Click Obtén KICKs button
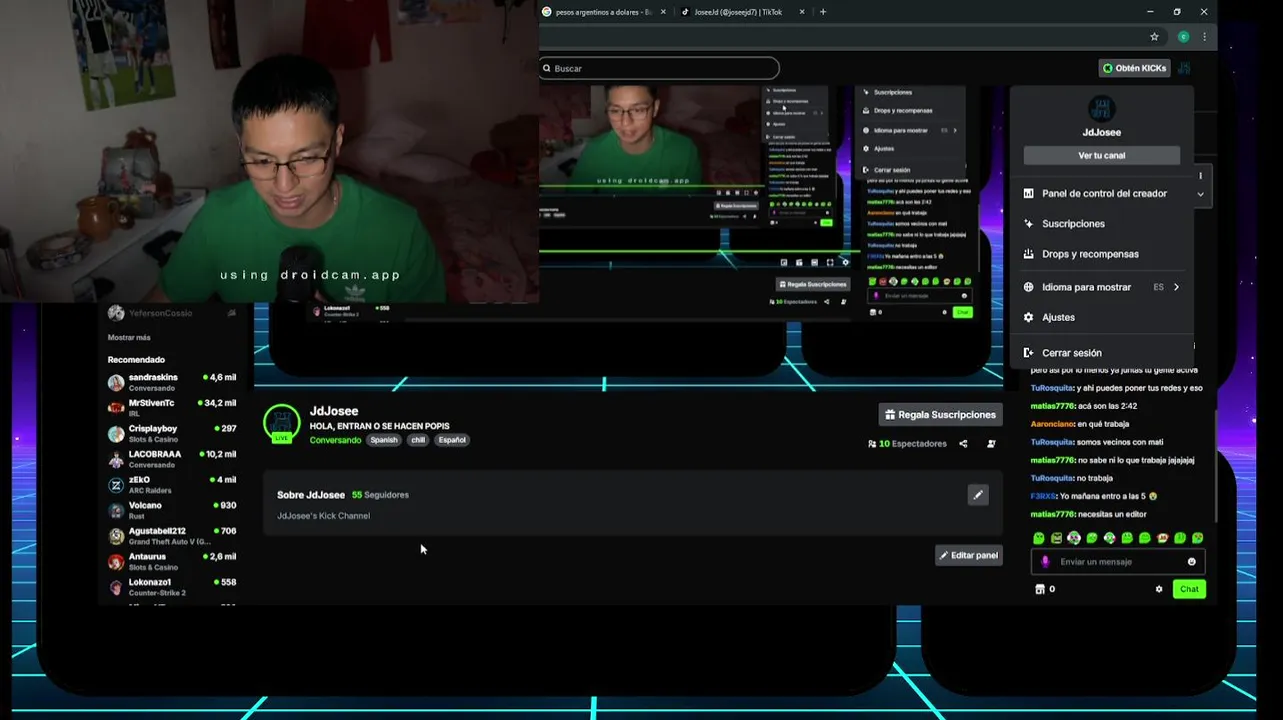This screenshot has height=720, width=1283. point(1134,68)
